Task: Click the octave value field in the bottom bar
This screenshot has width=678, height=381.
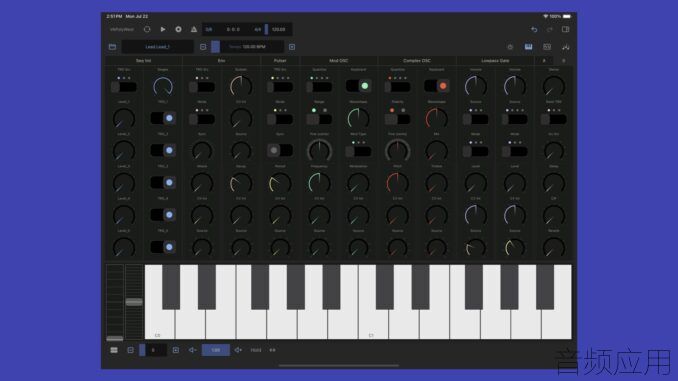Action: [153, 350]
